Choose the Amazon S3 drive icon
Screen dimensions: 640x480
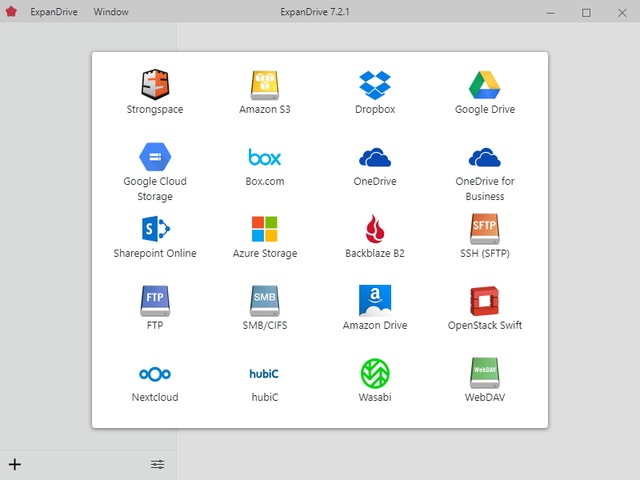[265, 85]
